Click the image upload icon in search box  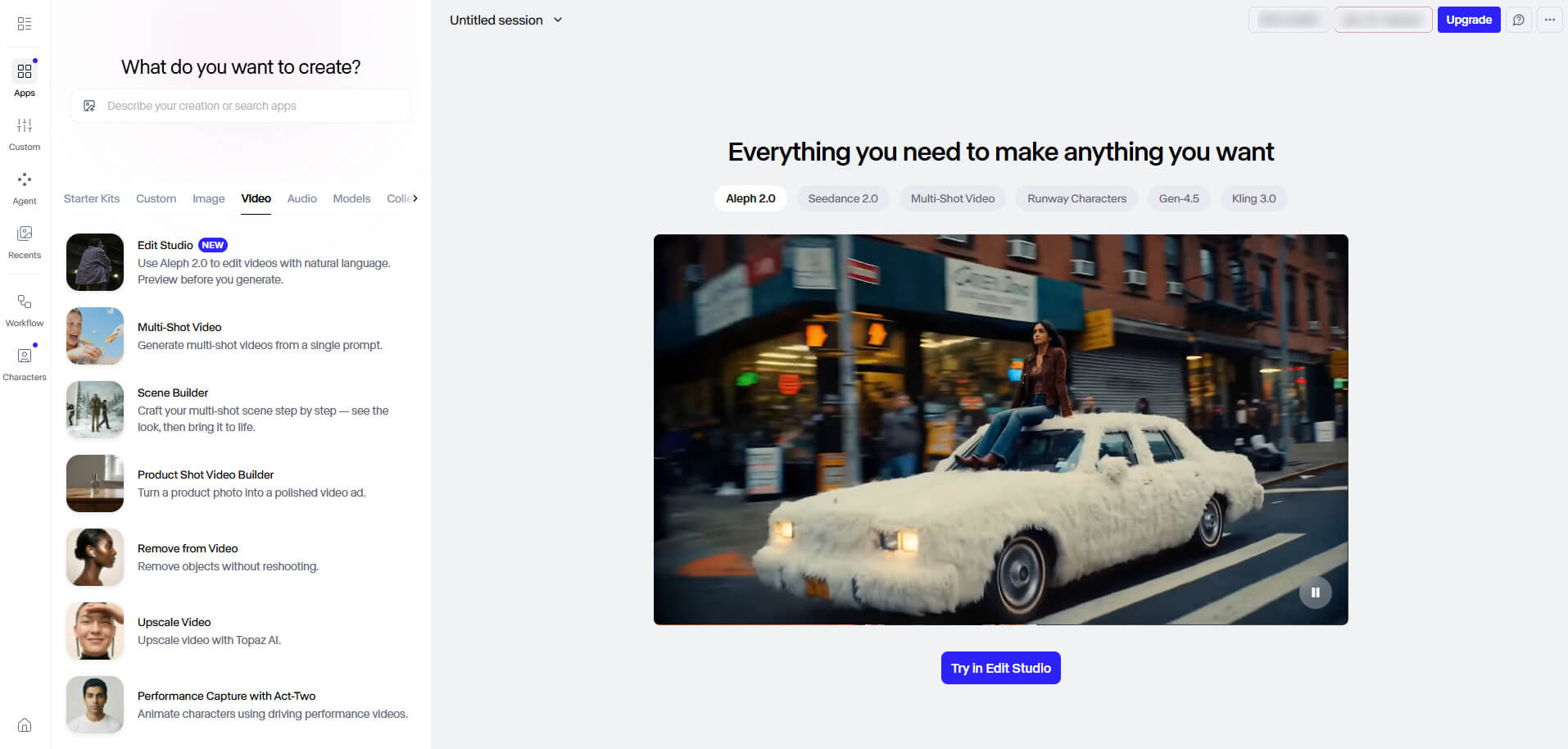coord(89,106)
